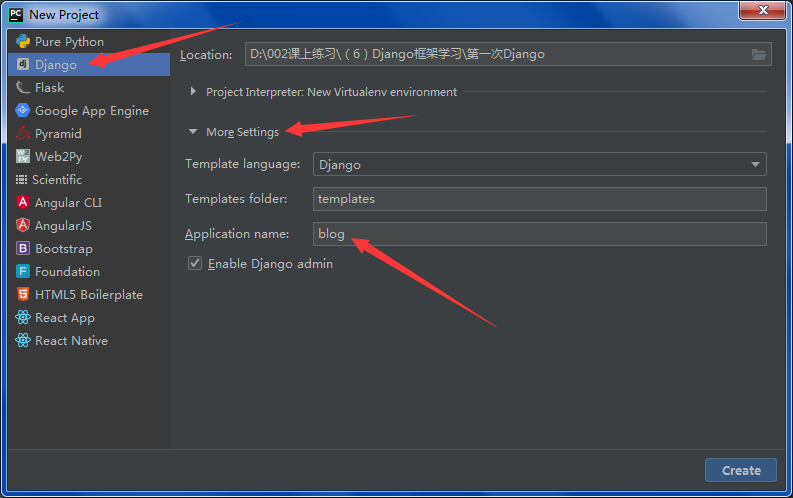Click the Location path field

pos(508,54)
